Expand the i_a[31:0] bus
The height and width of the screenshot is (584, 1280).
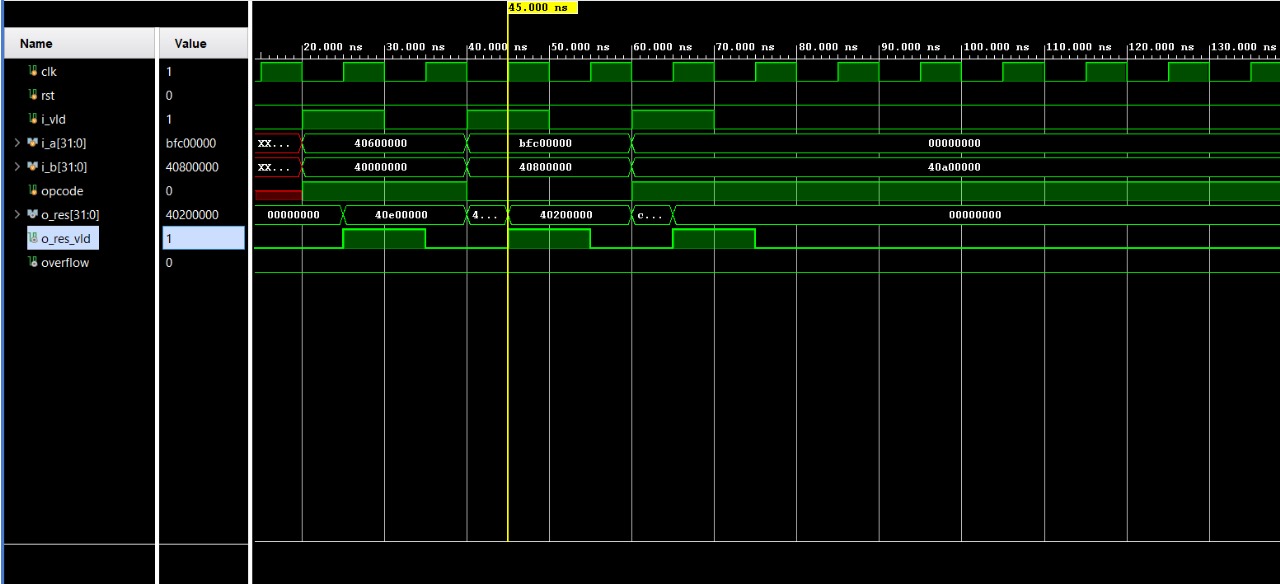[x=17, y=143]
